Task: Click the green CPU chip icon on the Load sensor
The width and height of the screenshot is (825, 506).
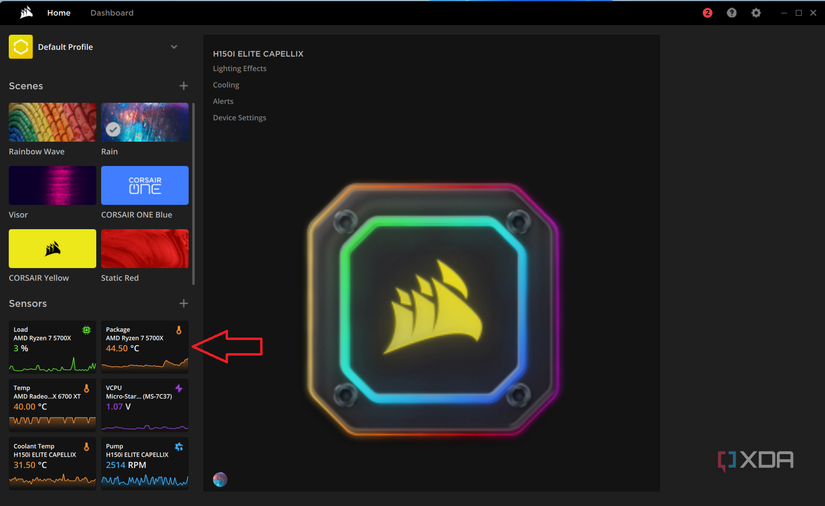Action: coord(86,330)
